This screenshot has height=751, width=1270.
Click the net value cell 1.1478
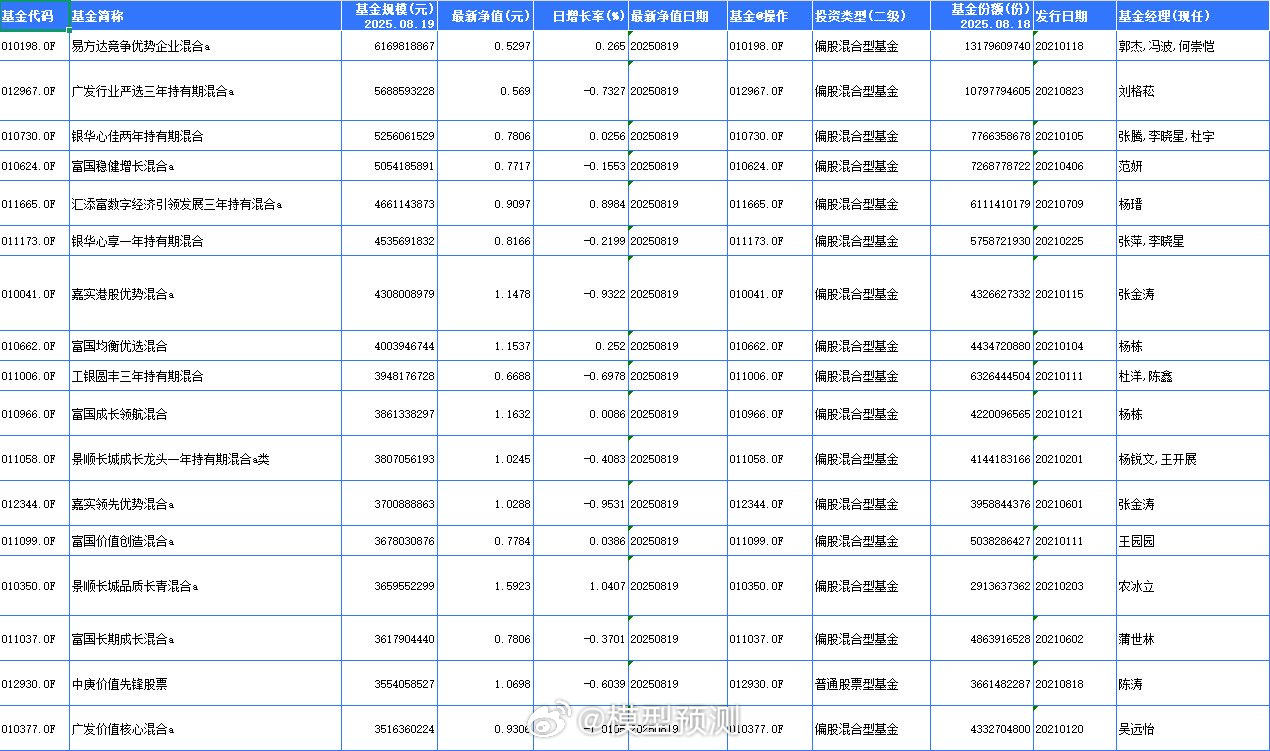485,294
